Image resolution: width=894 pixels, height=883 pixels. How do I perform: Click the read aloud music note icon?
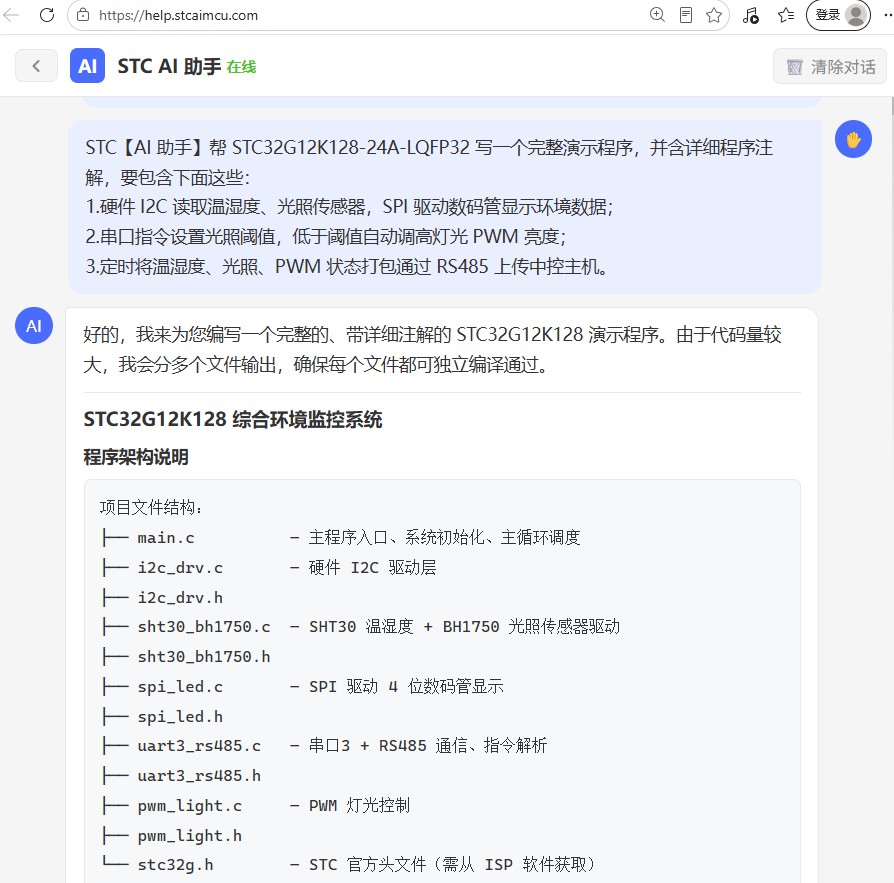(x=750, y=15)
